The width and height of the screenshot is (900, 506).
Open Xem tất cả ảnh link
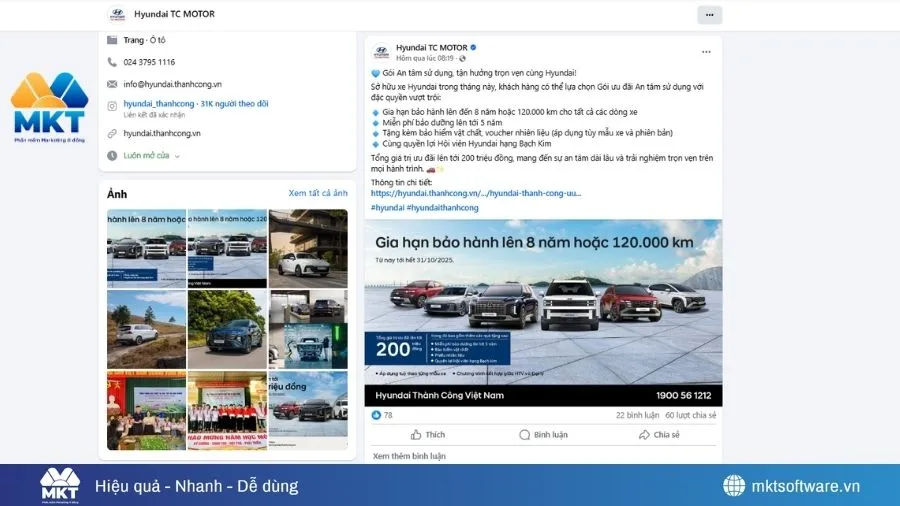[x=318, y=193]
